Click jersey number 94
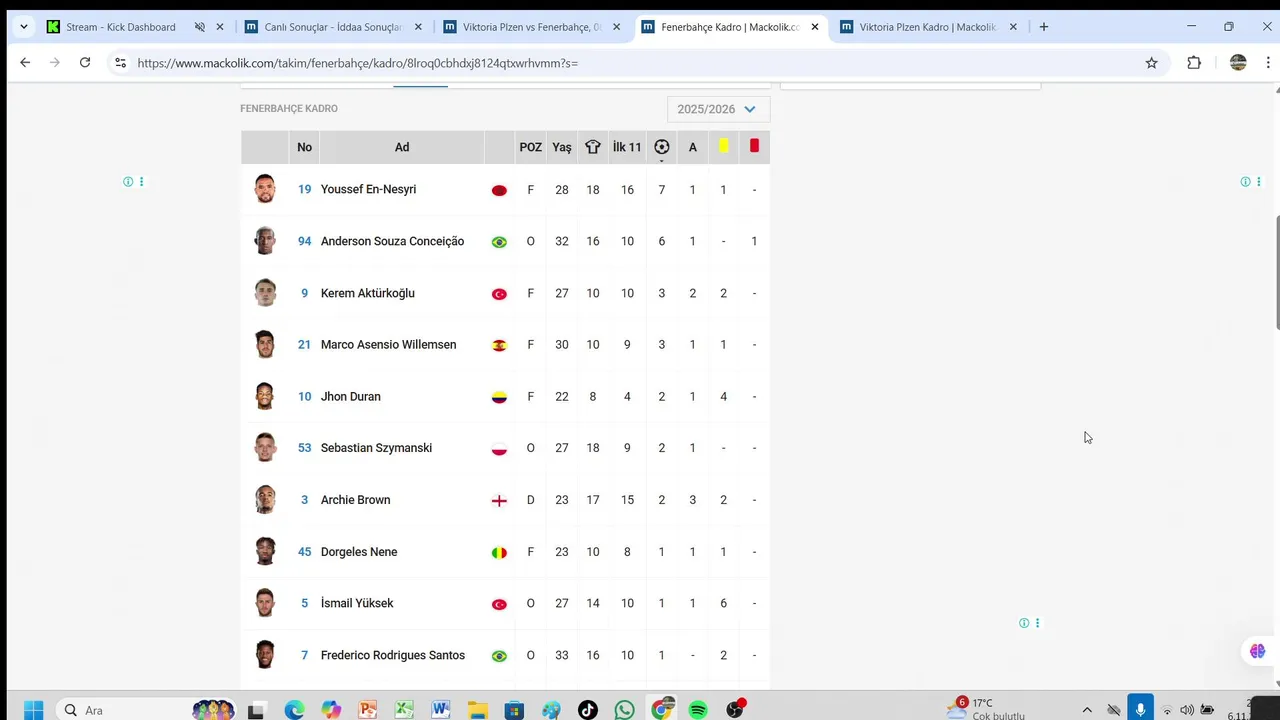Screen dimensions: 1280x720 coord(304,241)
